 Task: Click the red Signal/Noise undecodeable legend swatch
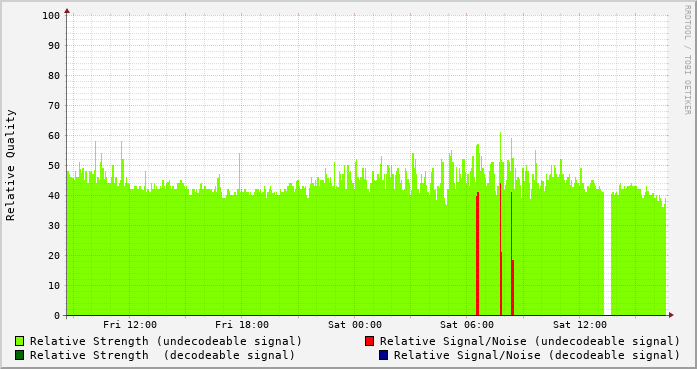click(x=369, y=341)
